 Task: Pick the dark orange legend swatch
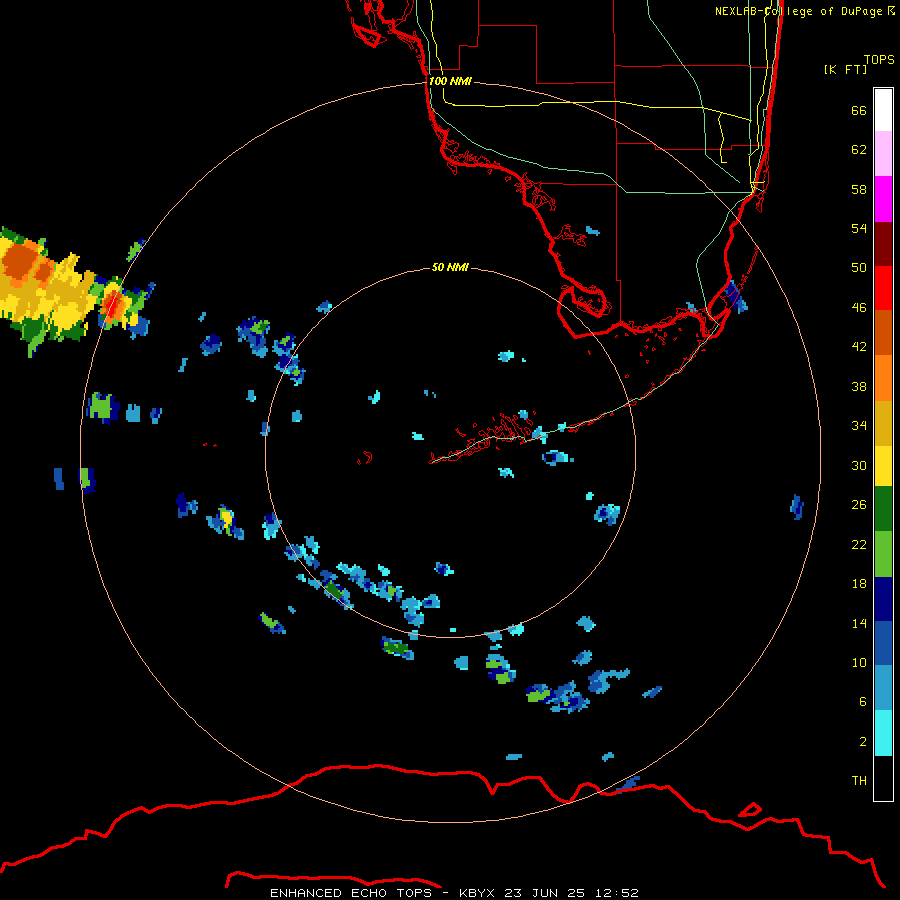click(x=883, y=333)
